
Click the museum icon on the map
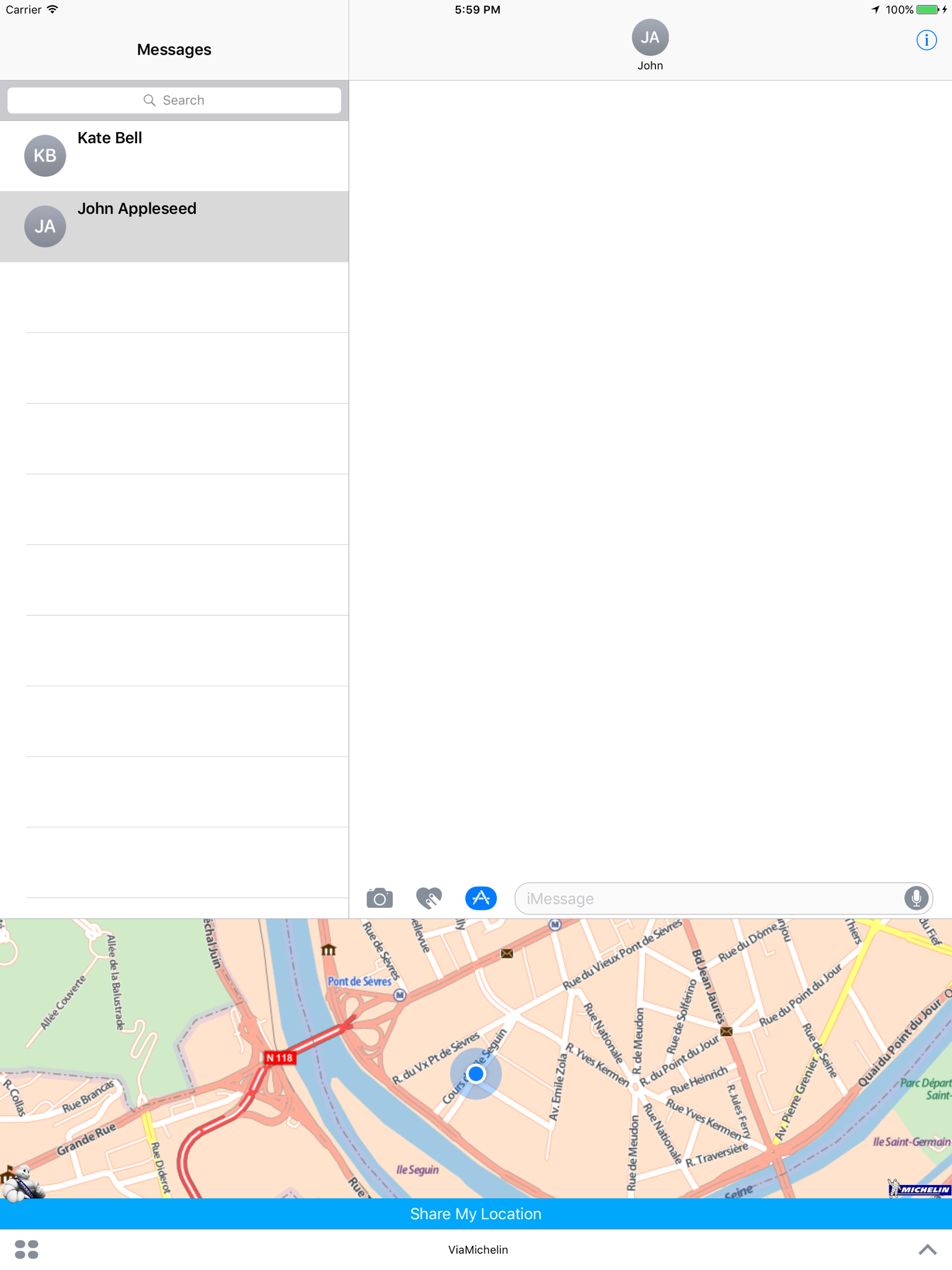329,949
